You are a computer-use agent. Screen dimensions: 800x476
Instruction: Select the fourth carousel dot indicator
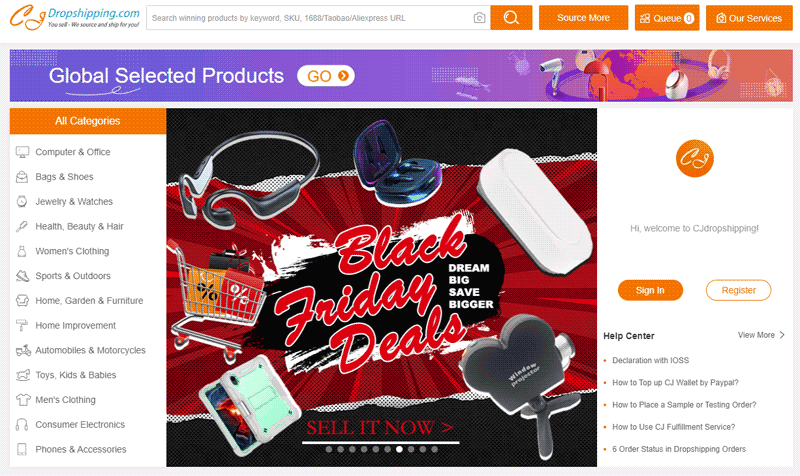tap(364, 449)
